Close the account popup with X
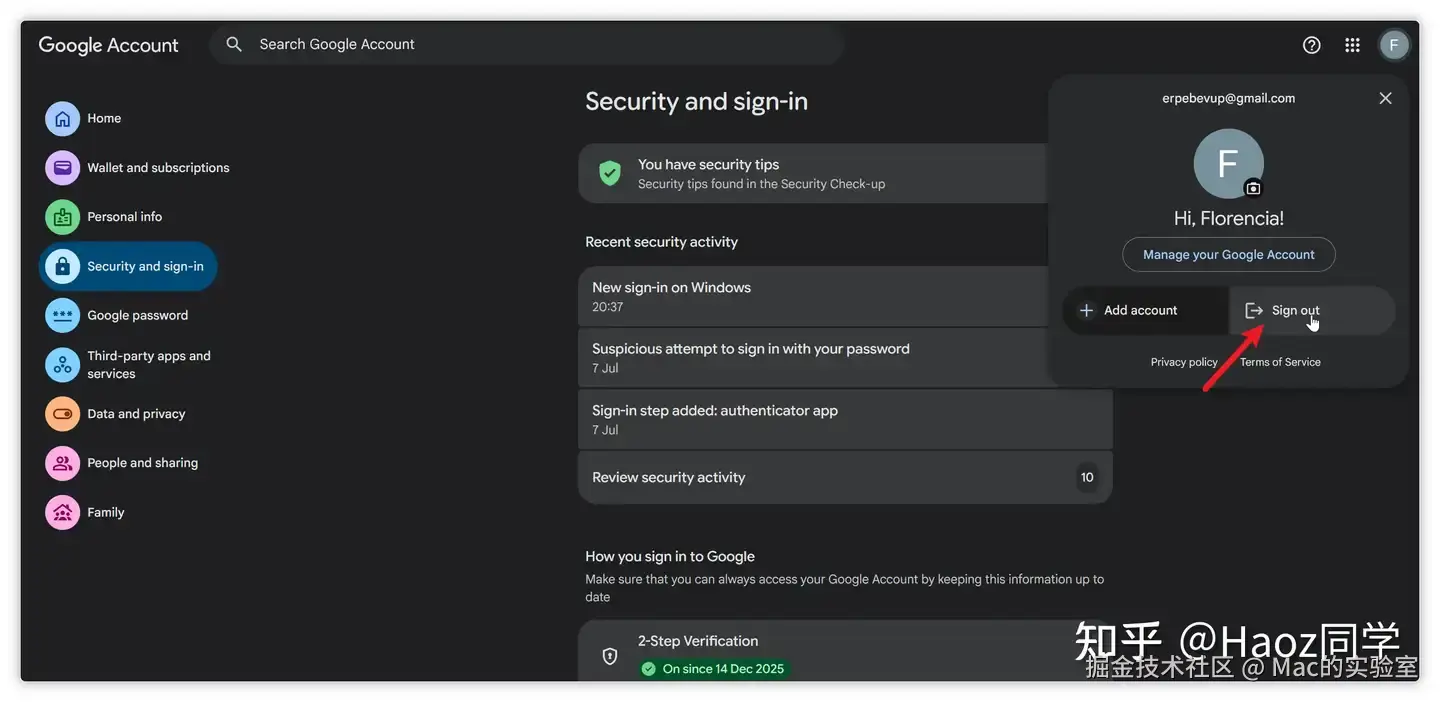The width and height of the screenshot is (1440, 702). coord(1385,98)
